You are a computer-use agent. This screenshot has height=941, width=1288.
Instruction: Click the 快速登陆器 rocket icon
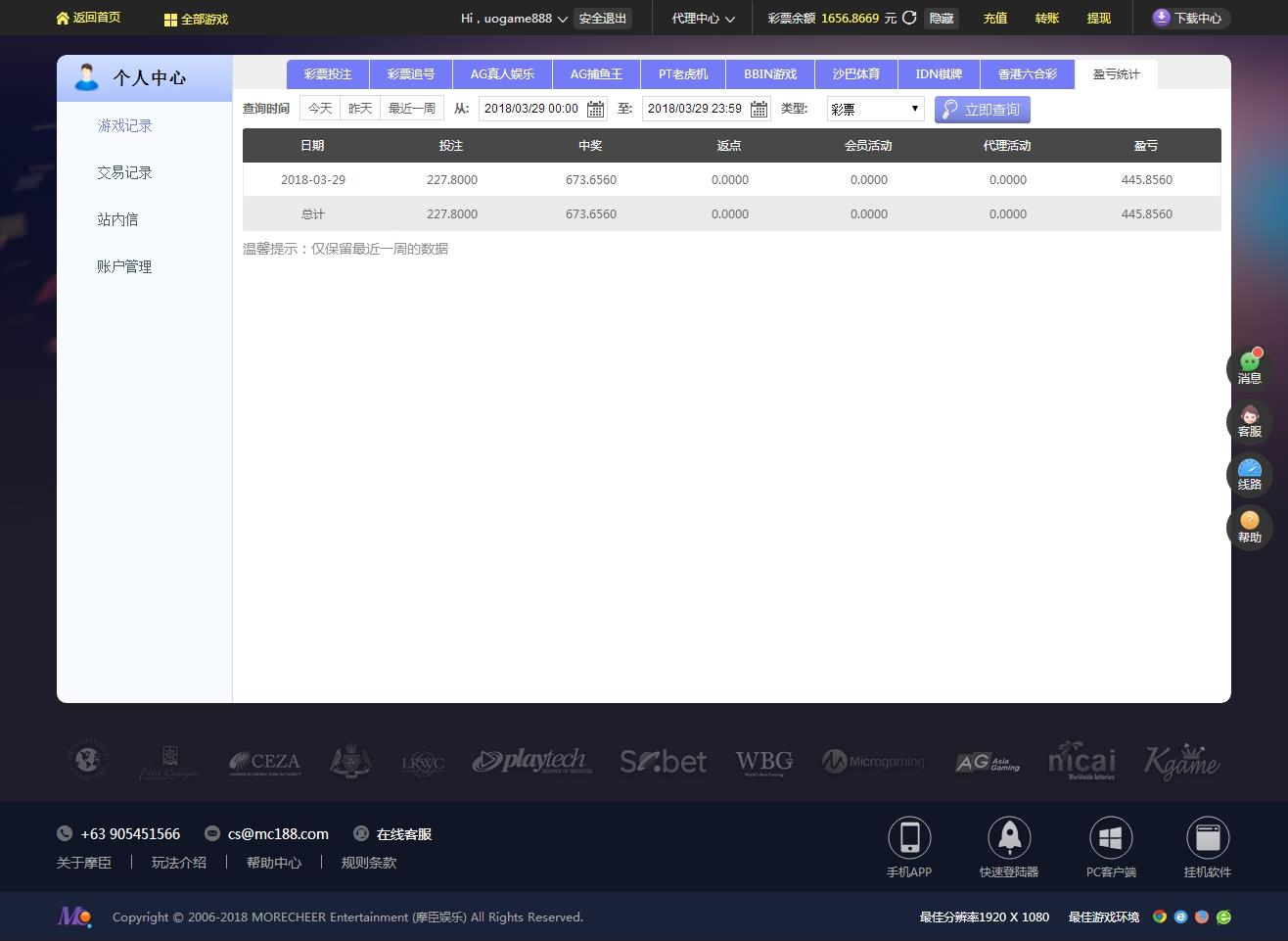pyautogui.click(x=1009, y=837)
